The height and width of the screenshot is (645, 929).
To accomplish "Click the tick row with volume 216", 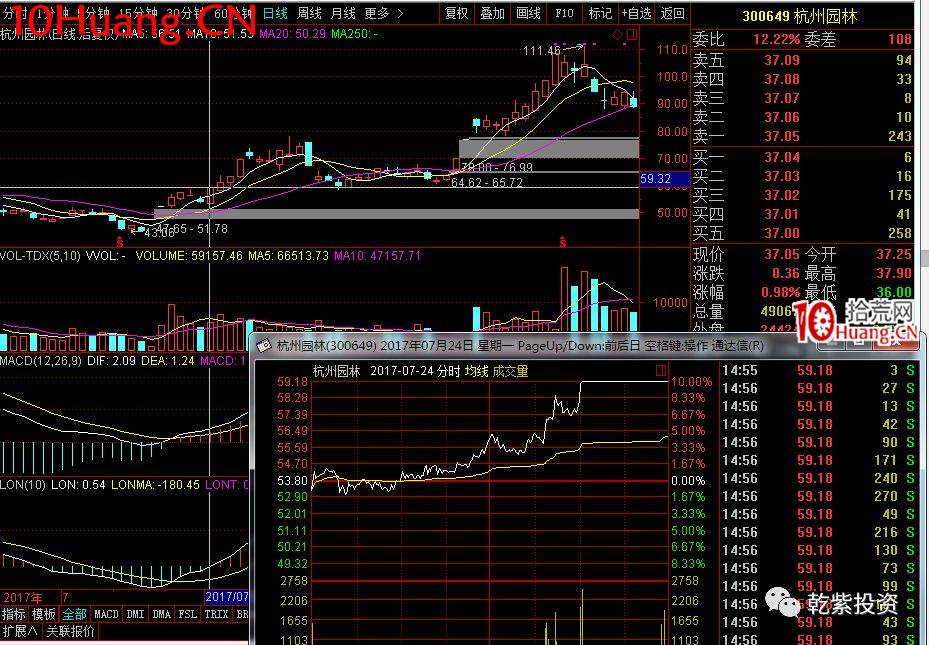I will coord(818,532).
